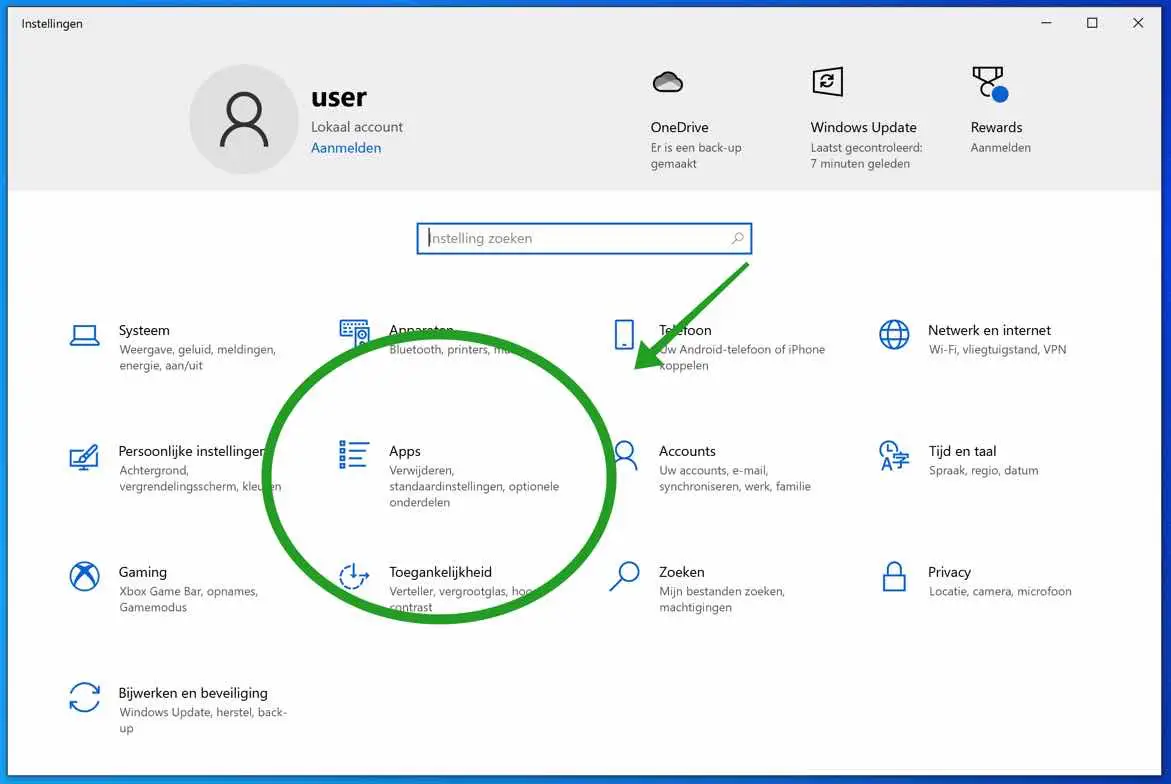The height and width of the screenshot is (784, 1171).
Task: Click the Toegankelijkheid icon
Action: point(354,576)
